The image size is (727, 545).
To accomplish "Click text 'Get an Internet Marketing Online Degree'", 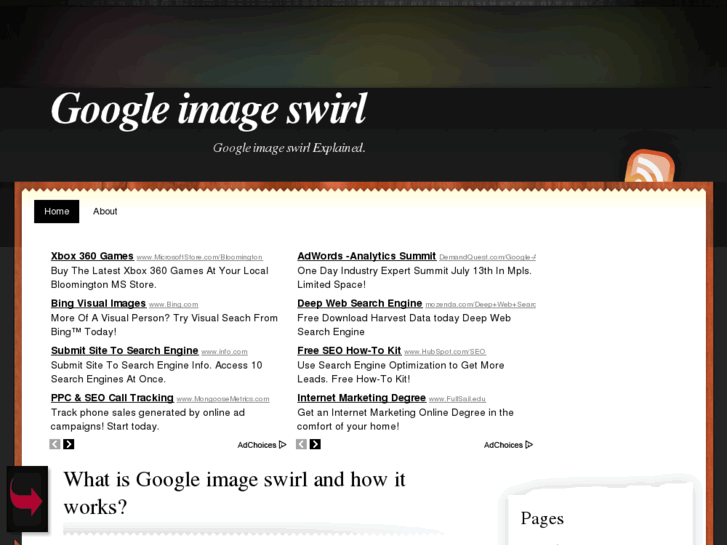I will (x=391, y=413).
